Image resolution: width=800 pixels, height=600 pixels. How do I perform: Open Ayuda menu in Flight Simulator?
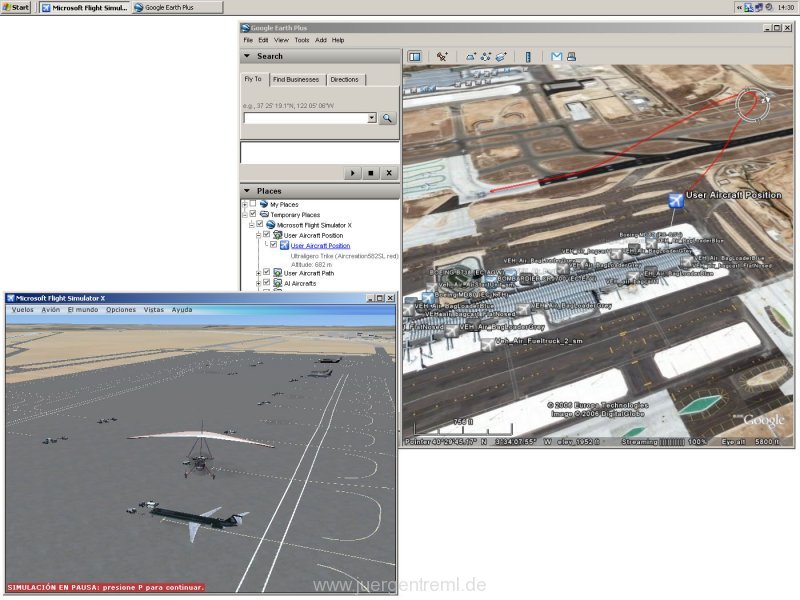(x=182, y=310)
